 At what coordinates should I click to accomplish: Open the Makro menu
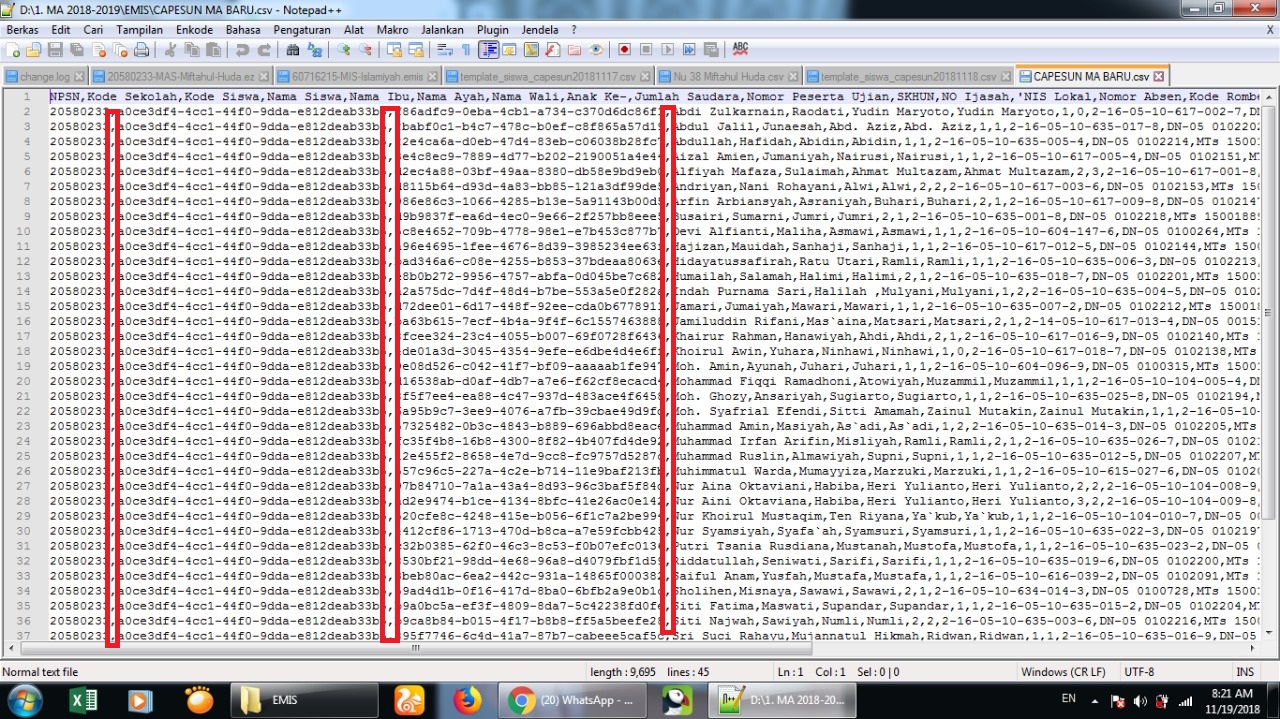(392, 30)
